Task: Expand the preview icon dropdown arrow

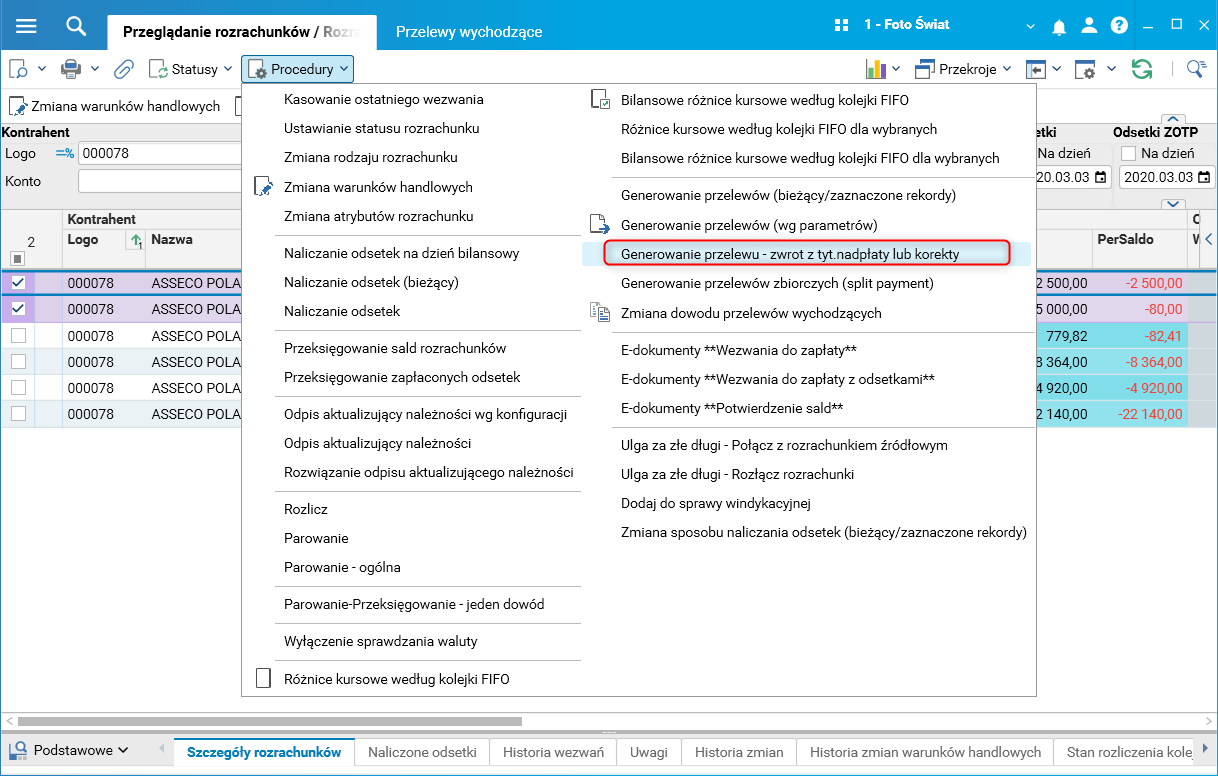Action: click(x=41, y=69)
